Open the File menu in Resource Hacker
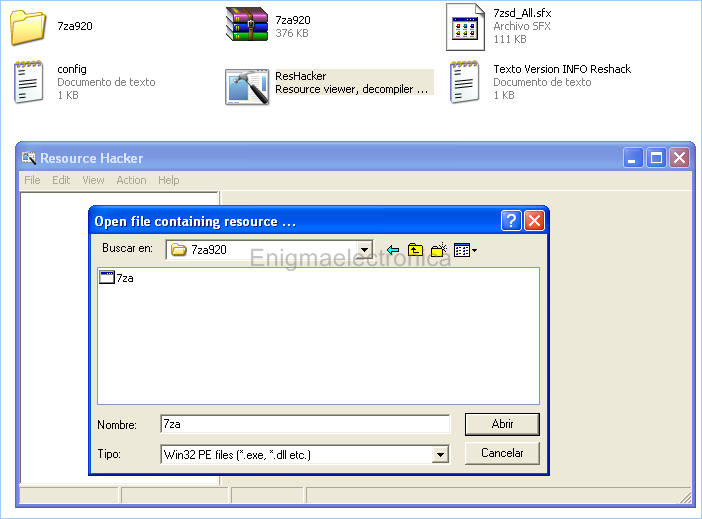702x519 pixels. [32, 180]
